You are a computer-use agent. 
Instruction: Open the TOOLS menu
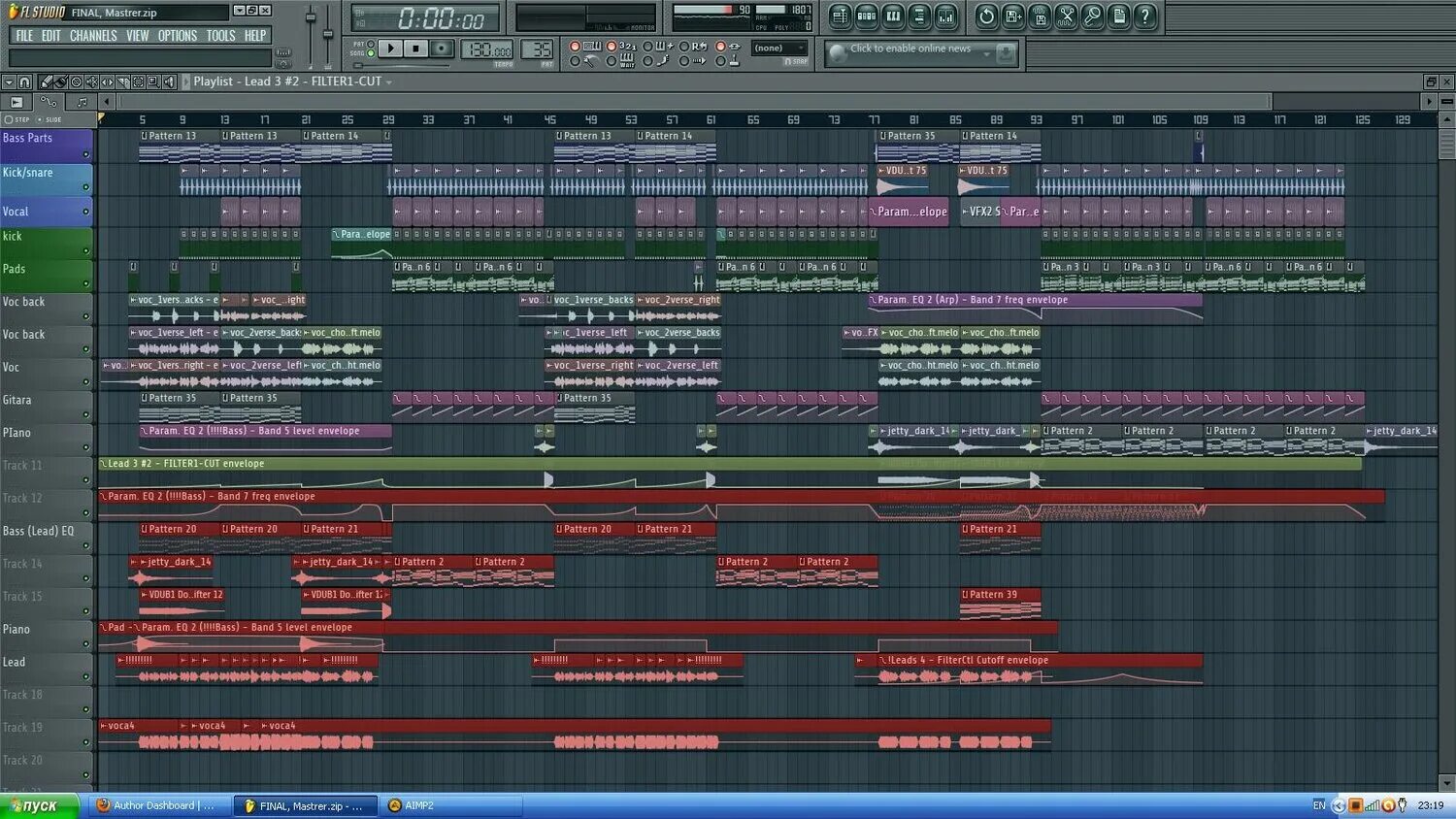(220, 35)
